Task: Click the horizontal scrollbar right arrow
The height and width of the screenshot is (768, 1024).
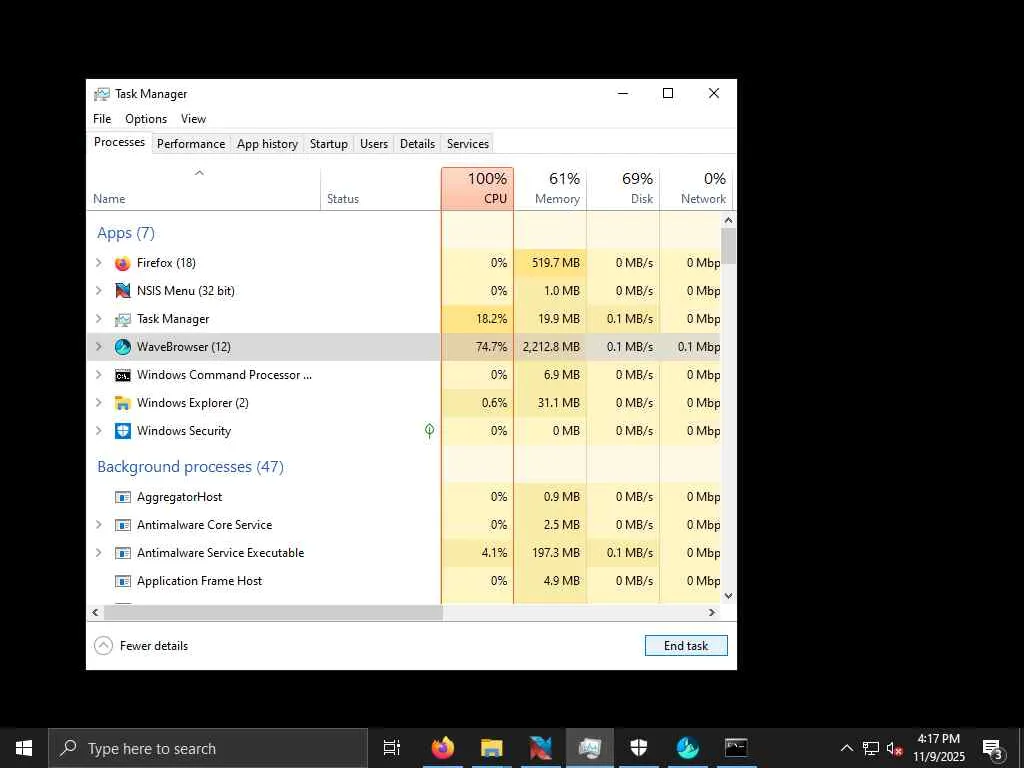Action: click(x=712, y=613)
